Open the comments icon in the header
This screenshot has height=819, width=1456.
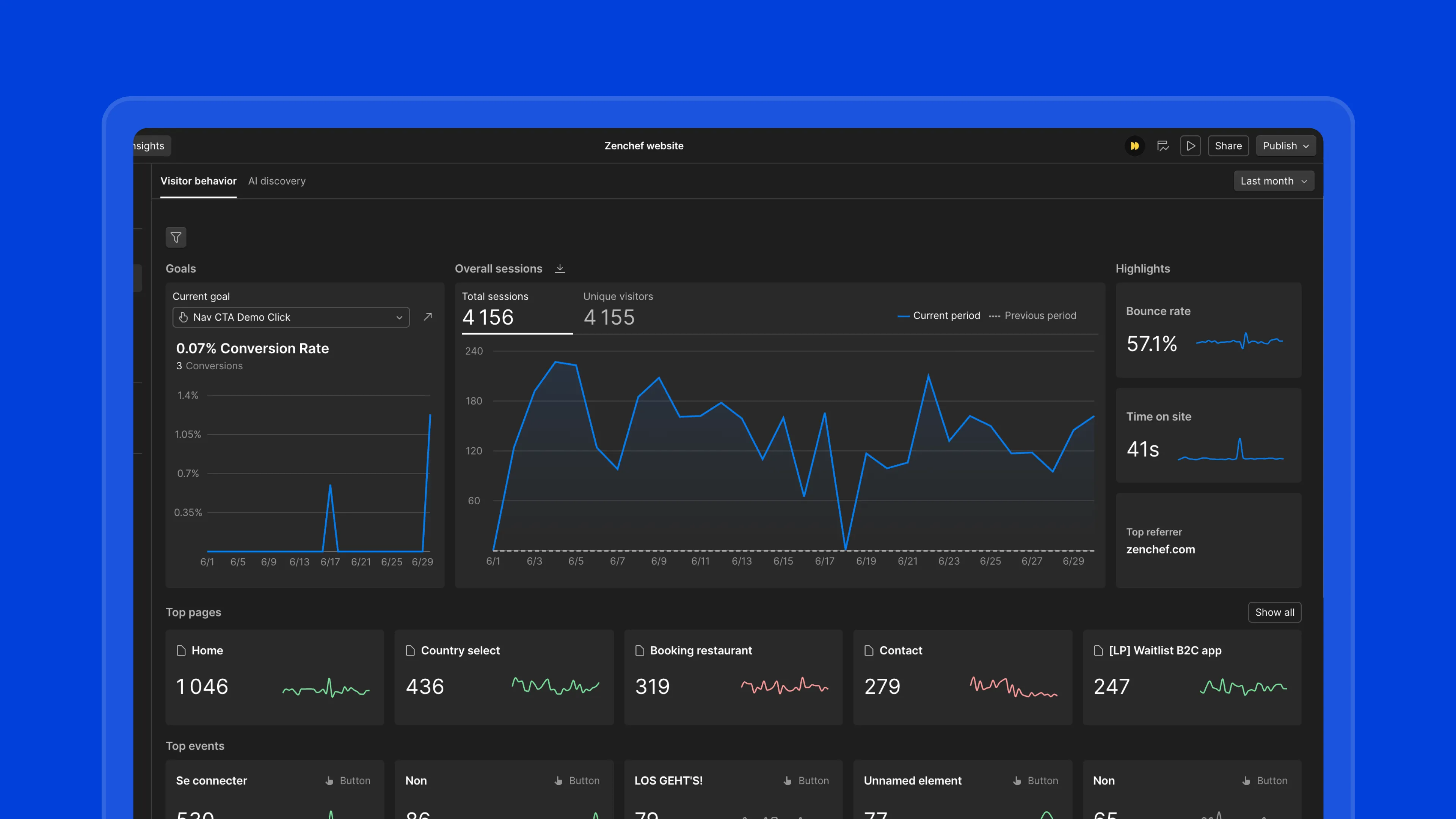1163,146
